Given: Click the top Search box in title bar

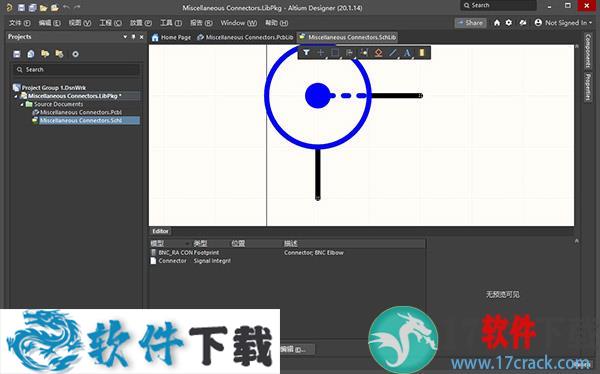Looking at the screenshot, I should 498,5.
